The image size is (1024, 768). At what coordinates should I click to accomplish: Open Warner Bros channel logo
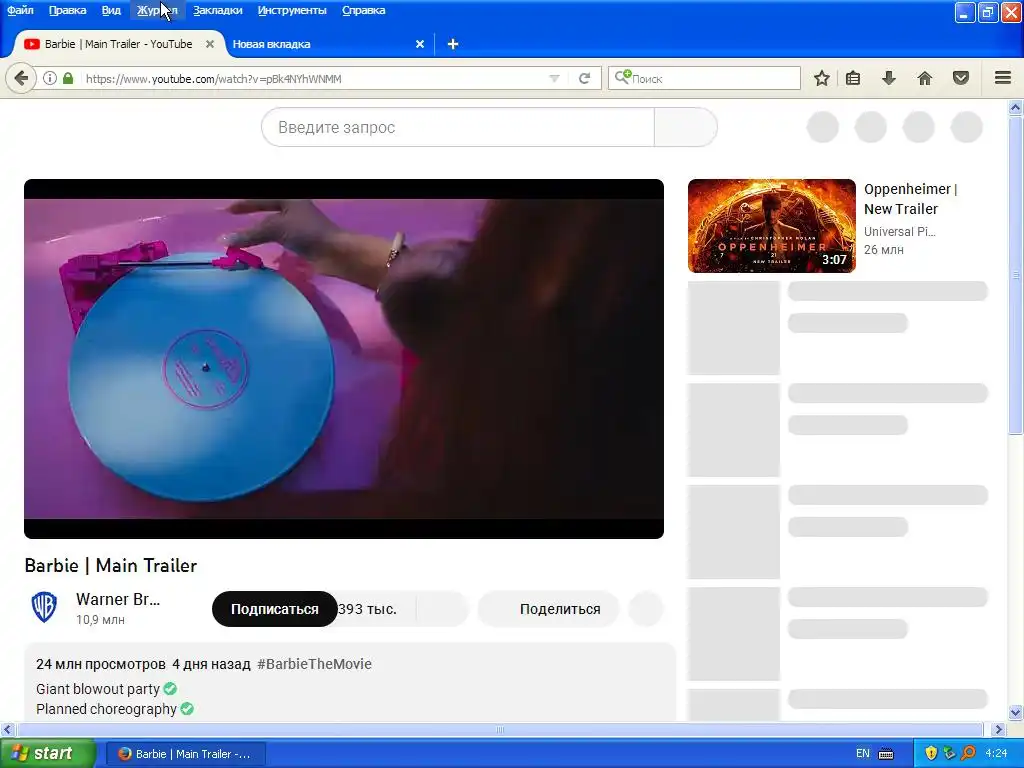pyautogui.click(x=44, y=607)
